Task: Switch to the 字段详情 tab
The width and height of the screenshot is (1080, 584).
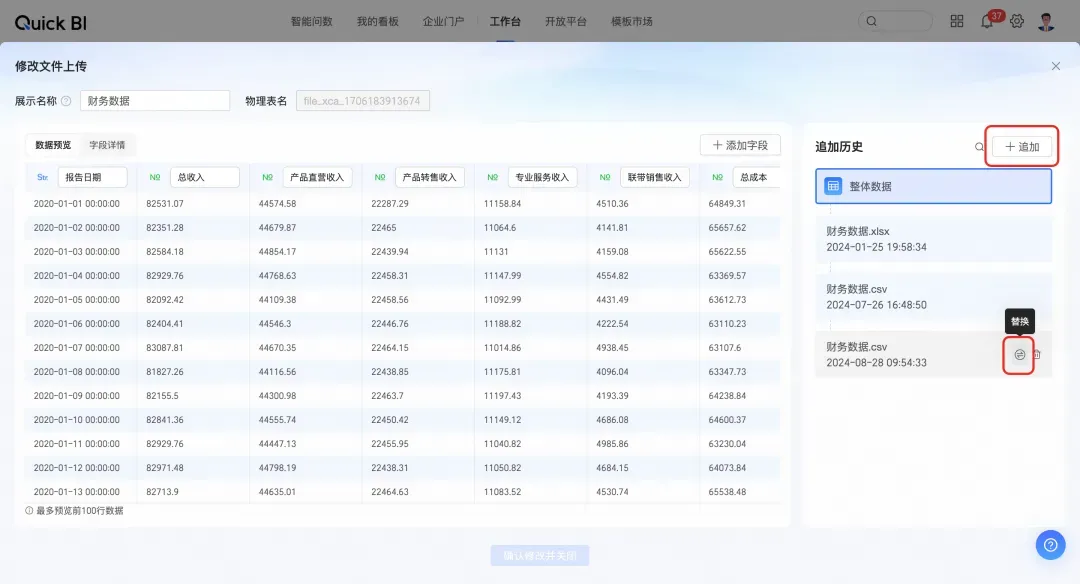Action: click(107, 145)
